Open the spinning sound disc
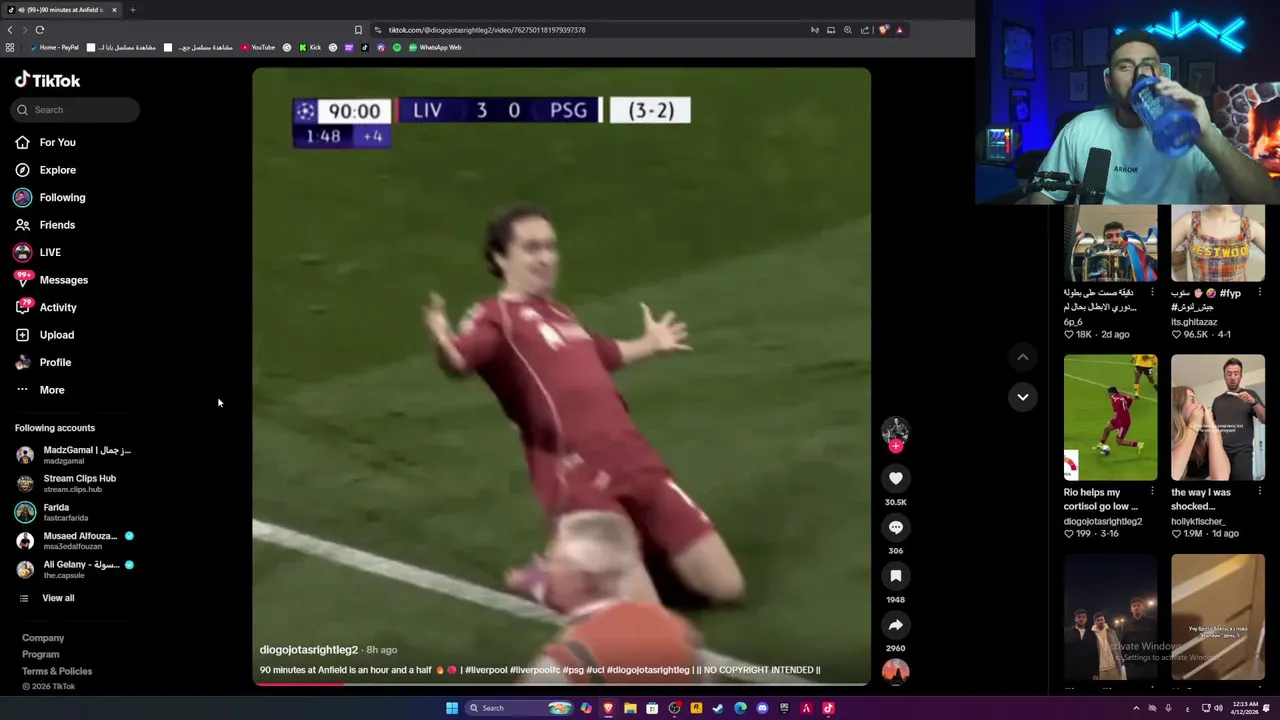 (896, 671)
